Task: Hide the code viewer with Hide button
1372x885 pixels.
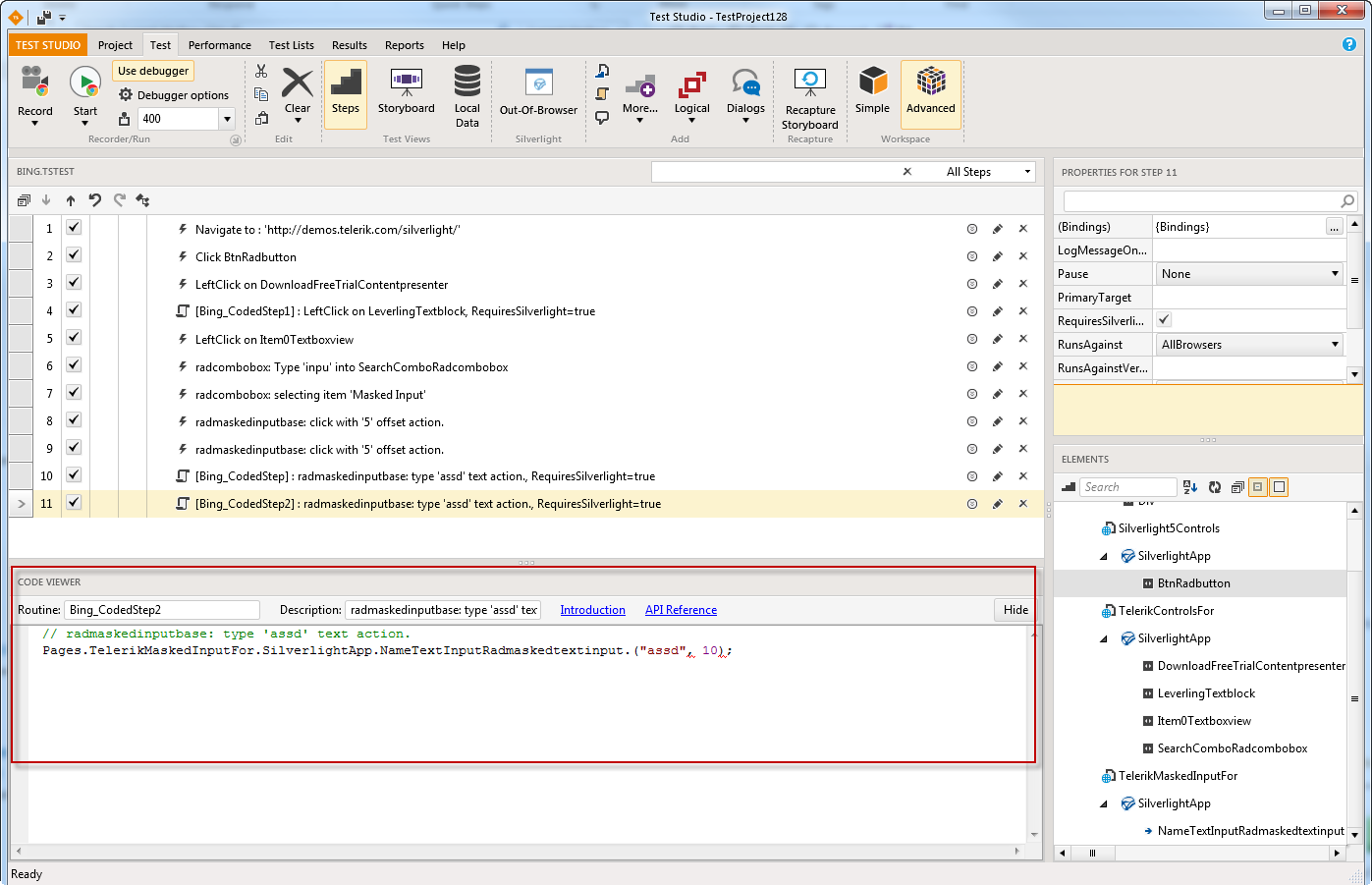Action: pyautogui.click(x=1015, y=610)
